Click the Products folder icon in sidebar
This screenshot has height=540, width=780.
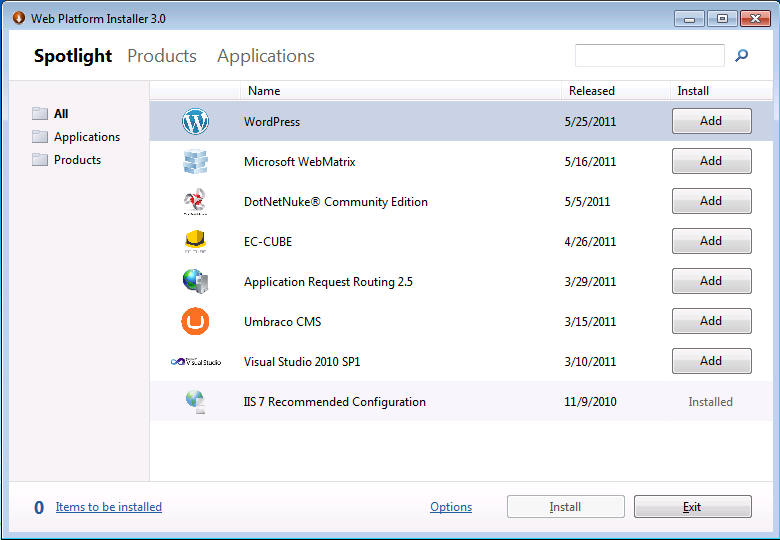40,160
